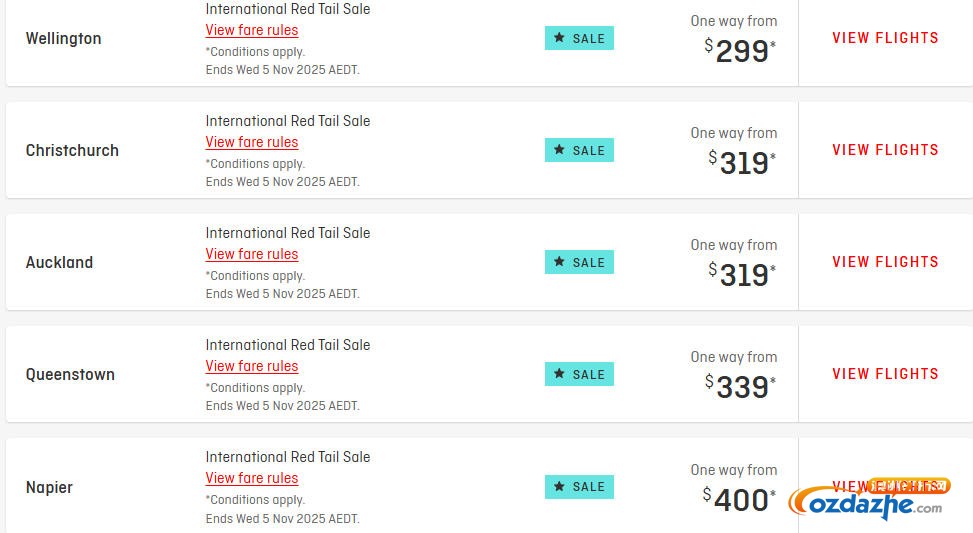Select the Christchurch destination name

point(72,151)
